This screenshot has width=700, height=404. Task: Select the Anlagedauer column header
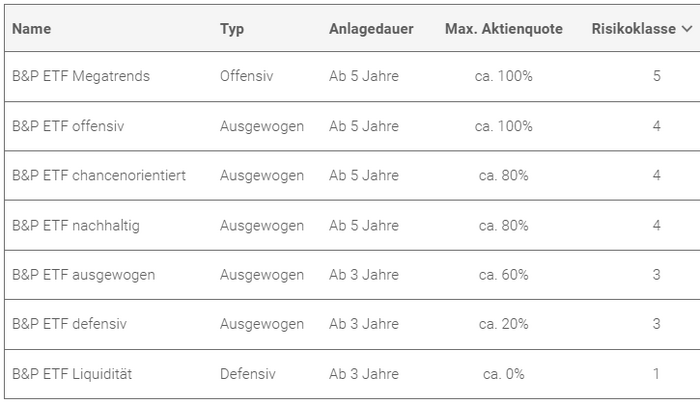pos(371,29)
